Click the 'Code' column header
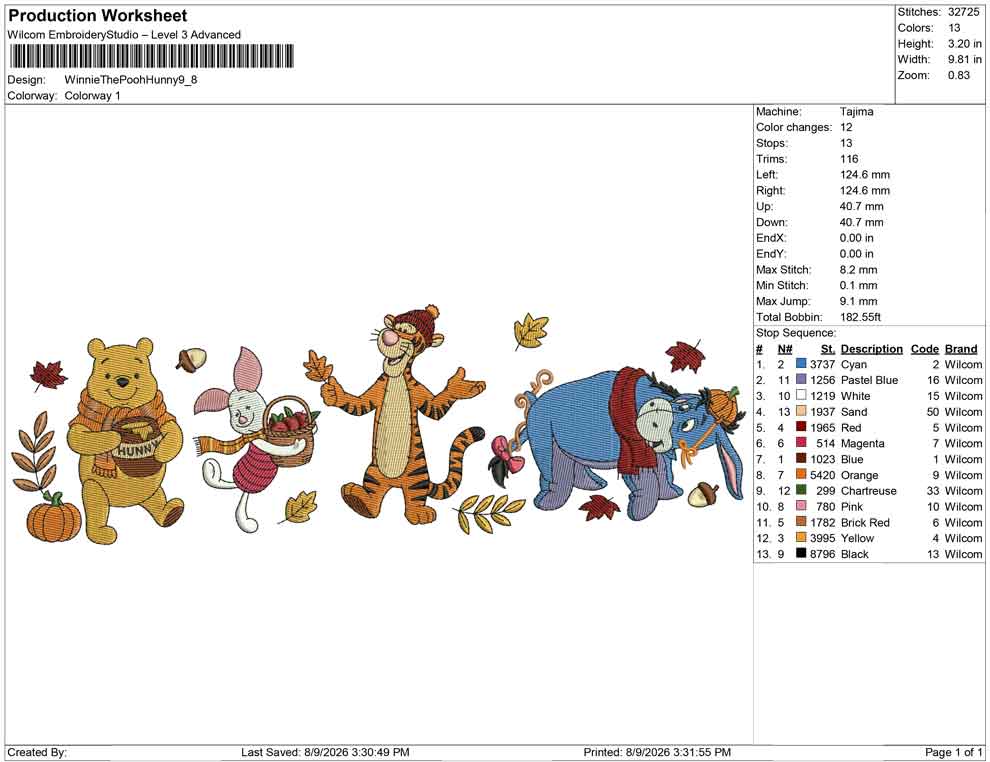 [x=925, y=349]
